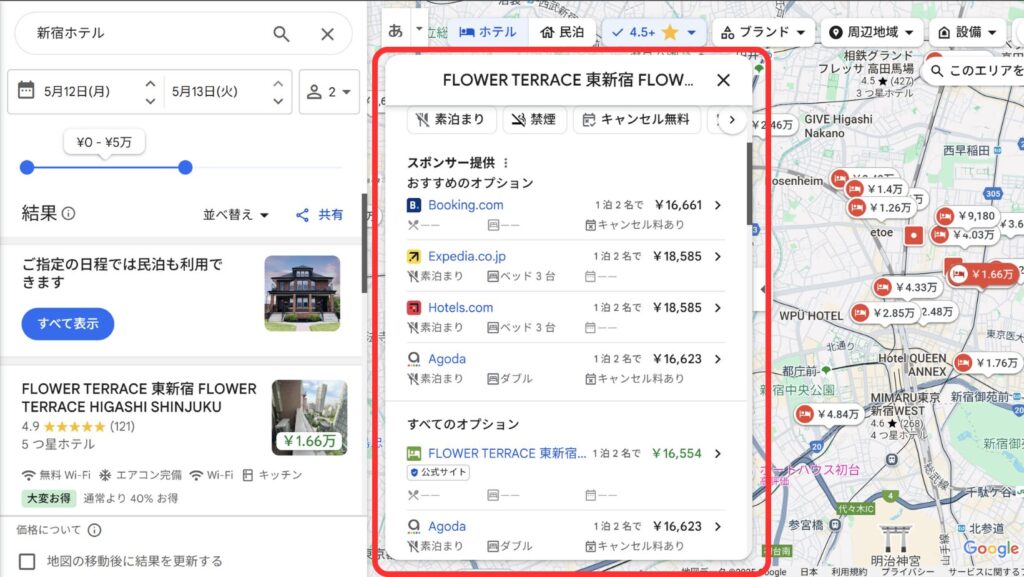The image size is (1024, 577).
Task: Open the house thumbnail for 民泊 options
Action: [302, 293]
